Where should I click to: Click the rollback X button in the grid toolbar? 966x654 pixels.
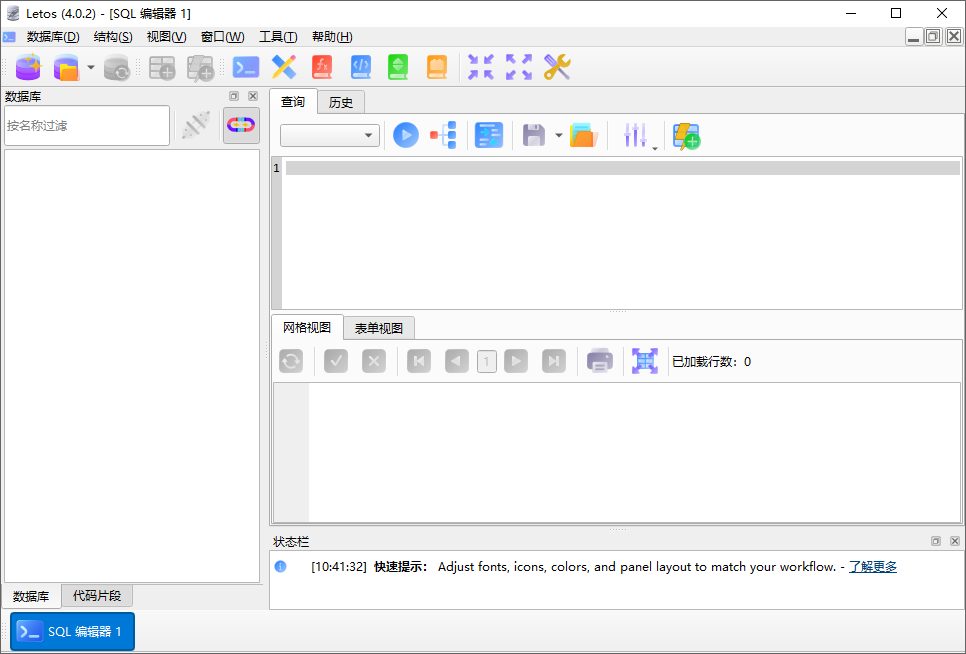[374, 361]
